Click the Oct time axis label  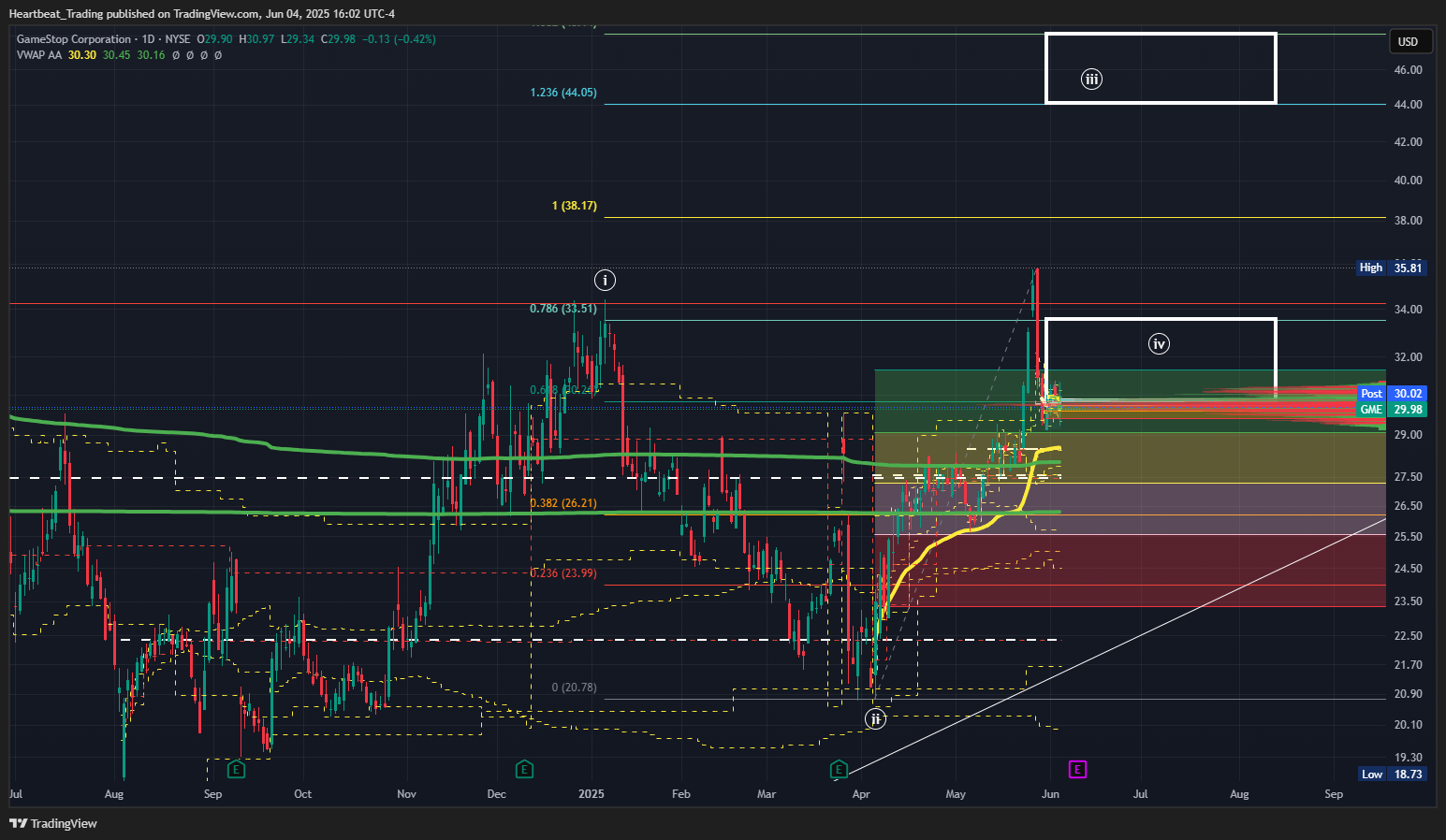302,794
